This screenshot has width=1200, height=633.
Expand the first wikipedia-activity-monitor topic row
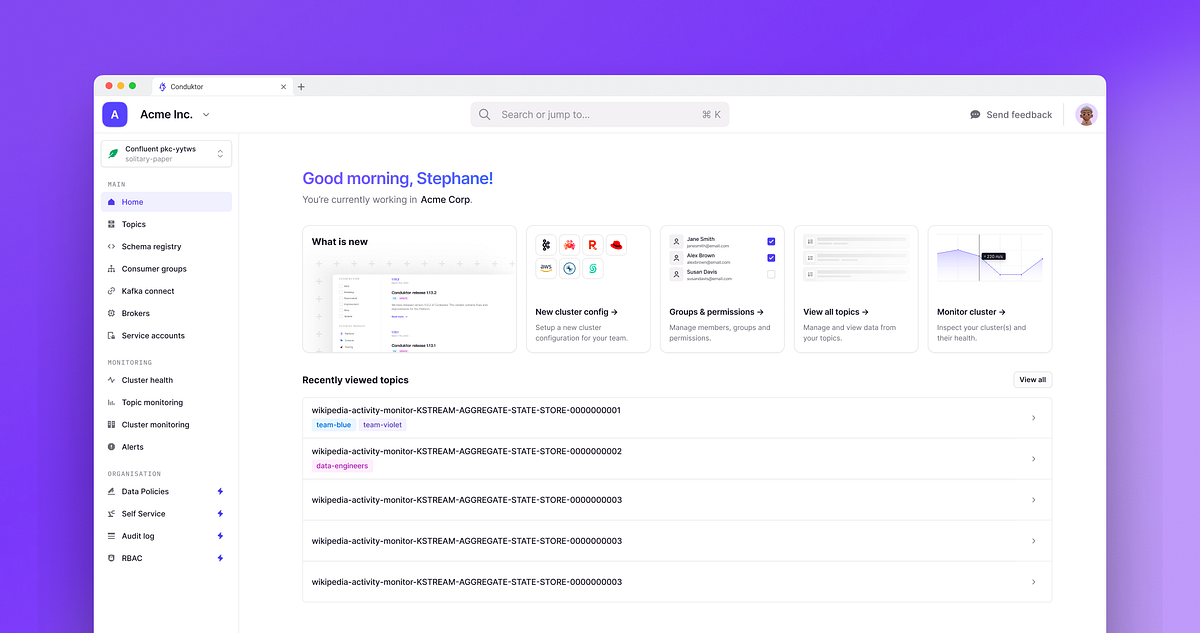[1033, 417]
